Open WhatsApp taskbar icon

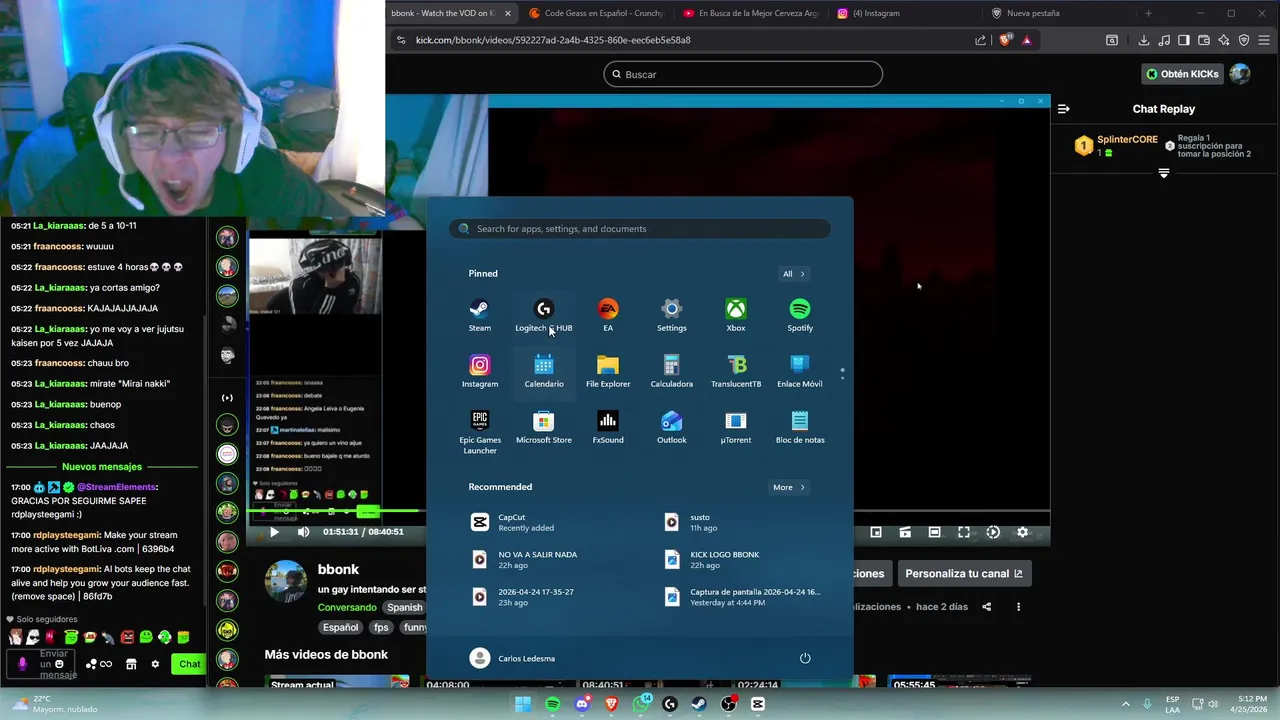coord(641,704)
